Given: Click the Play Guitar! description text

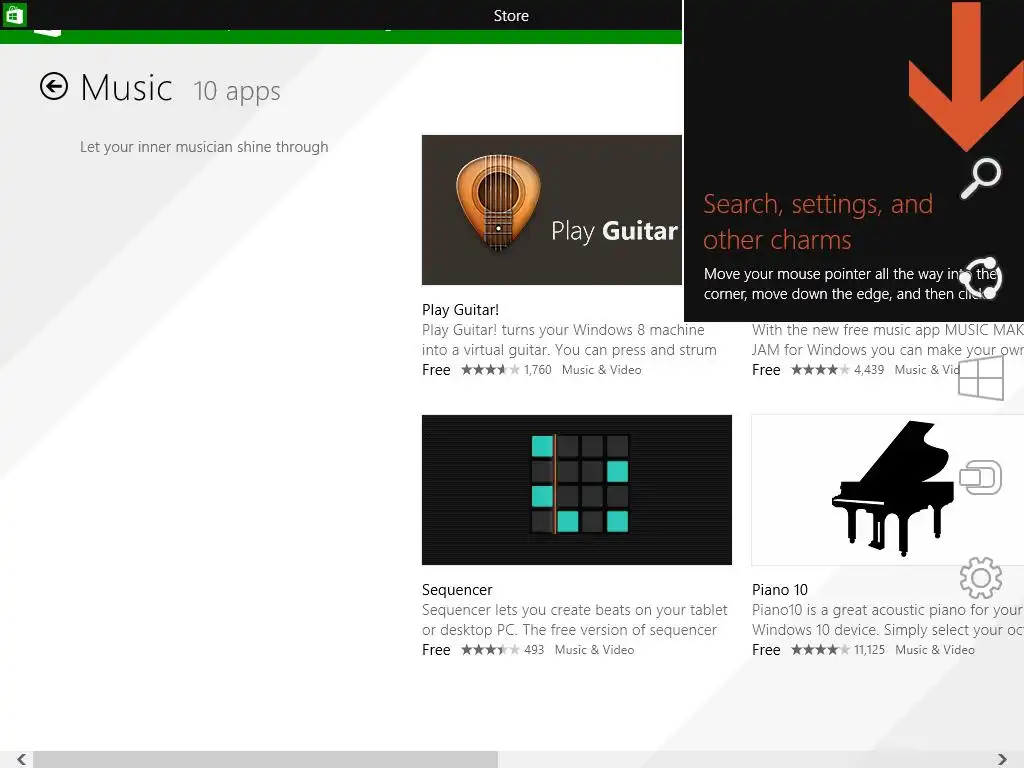Looking at the screenshot, I should click(569, 340).
